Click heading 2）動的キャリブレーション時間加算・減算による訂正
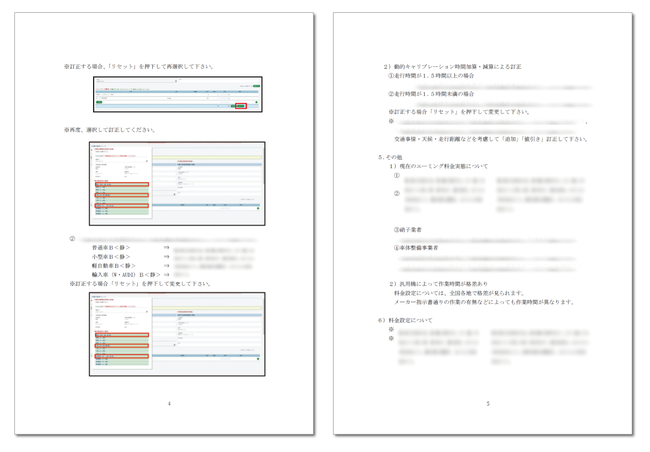The image size is (650, 452). click(452, 66)
